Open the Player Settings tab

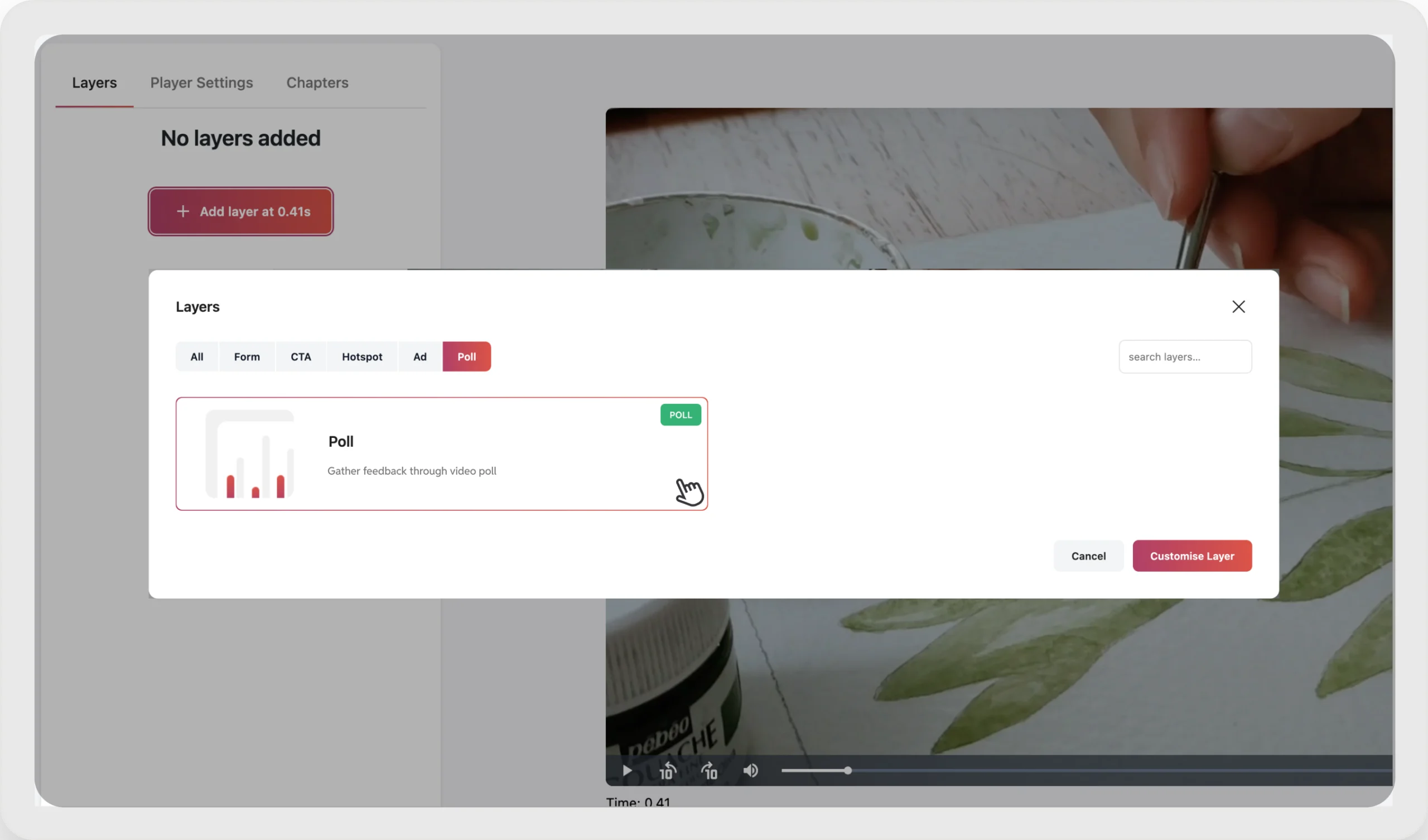201,83
